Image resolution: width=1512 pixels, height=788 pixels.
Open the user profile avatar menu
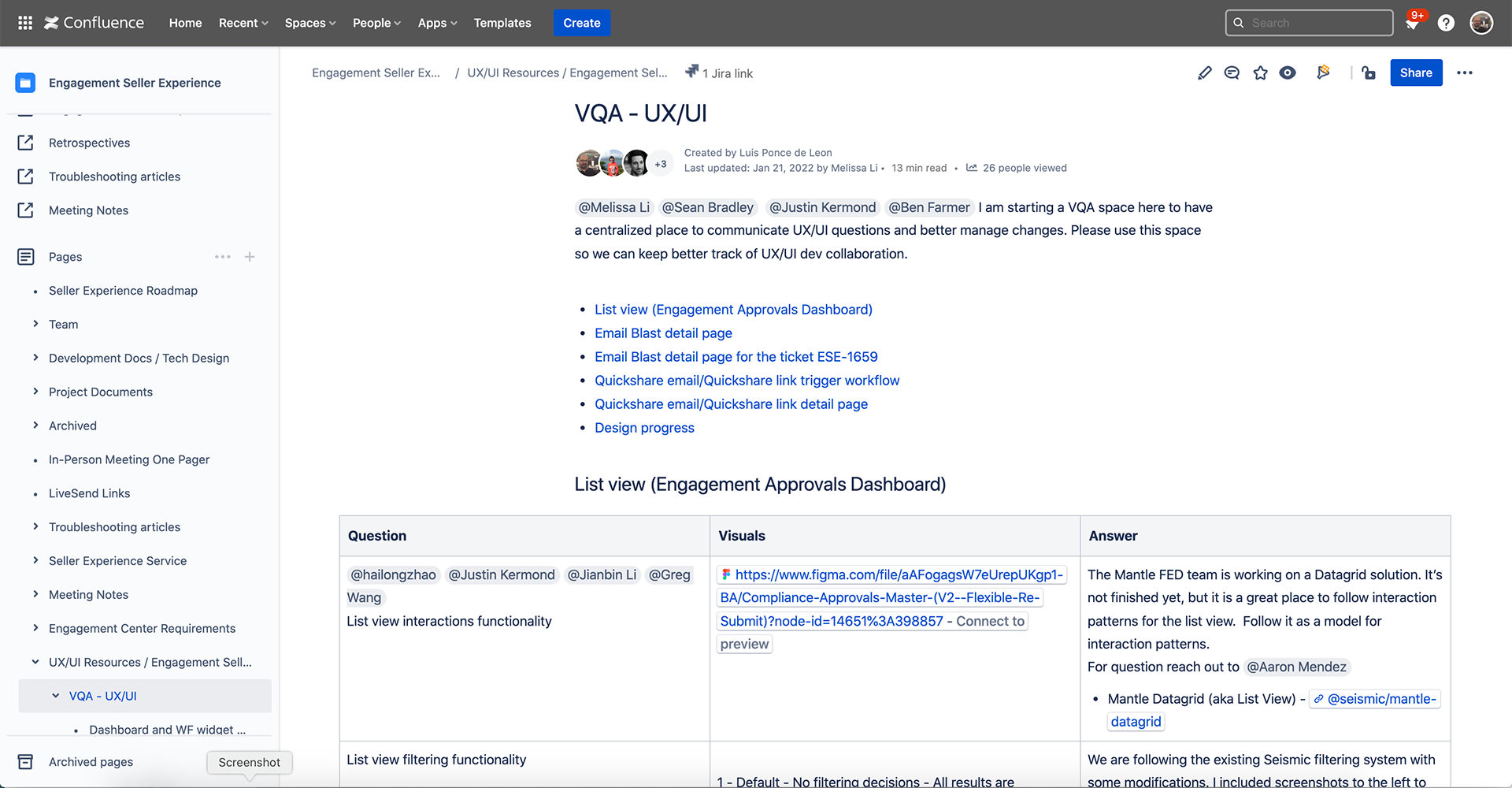(x=1481, y=23)
